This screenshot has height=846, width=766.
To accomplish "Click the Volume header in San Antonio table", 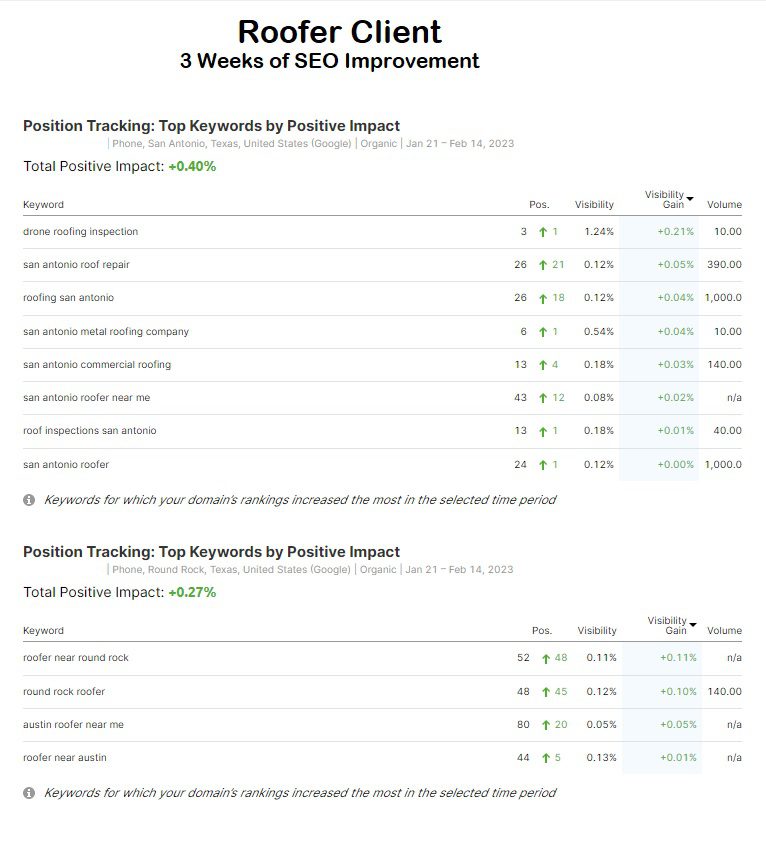I will (724, 205).
